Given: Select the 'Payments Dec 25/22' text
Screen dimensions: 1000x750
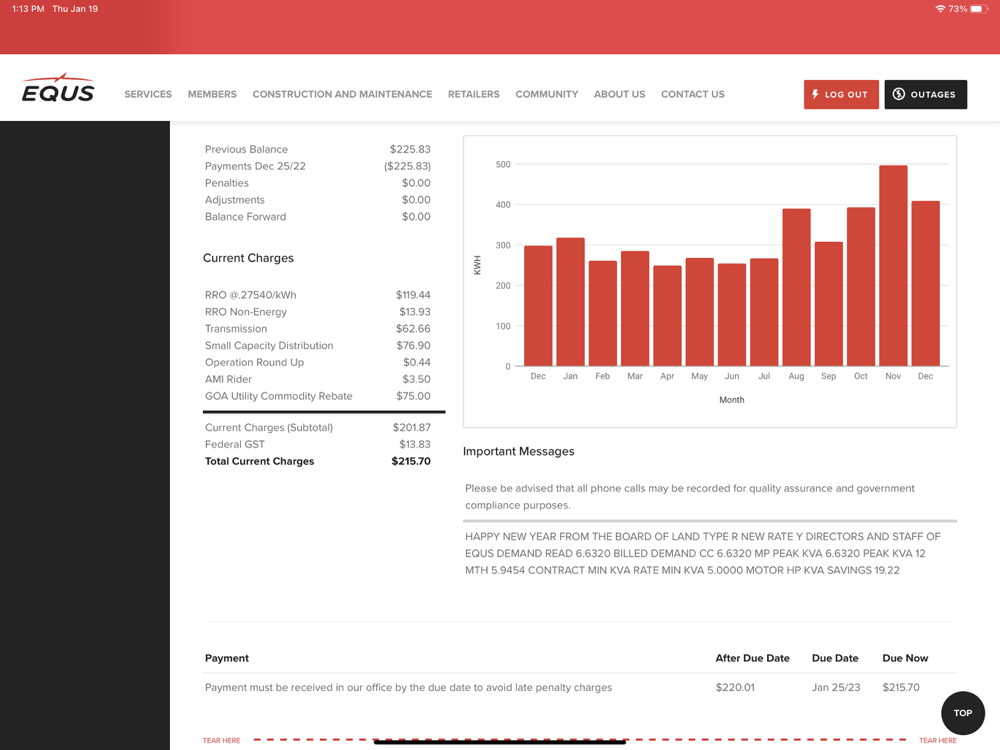Looking at the screenshot, I should (255, 166).
